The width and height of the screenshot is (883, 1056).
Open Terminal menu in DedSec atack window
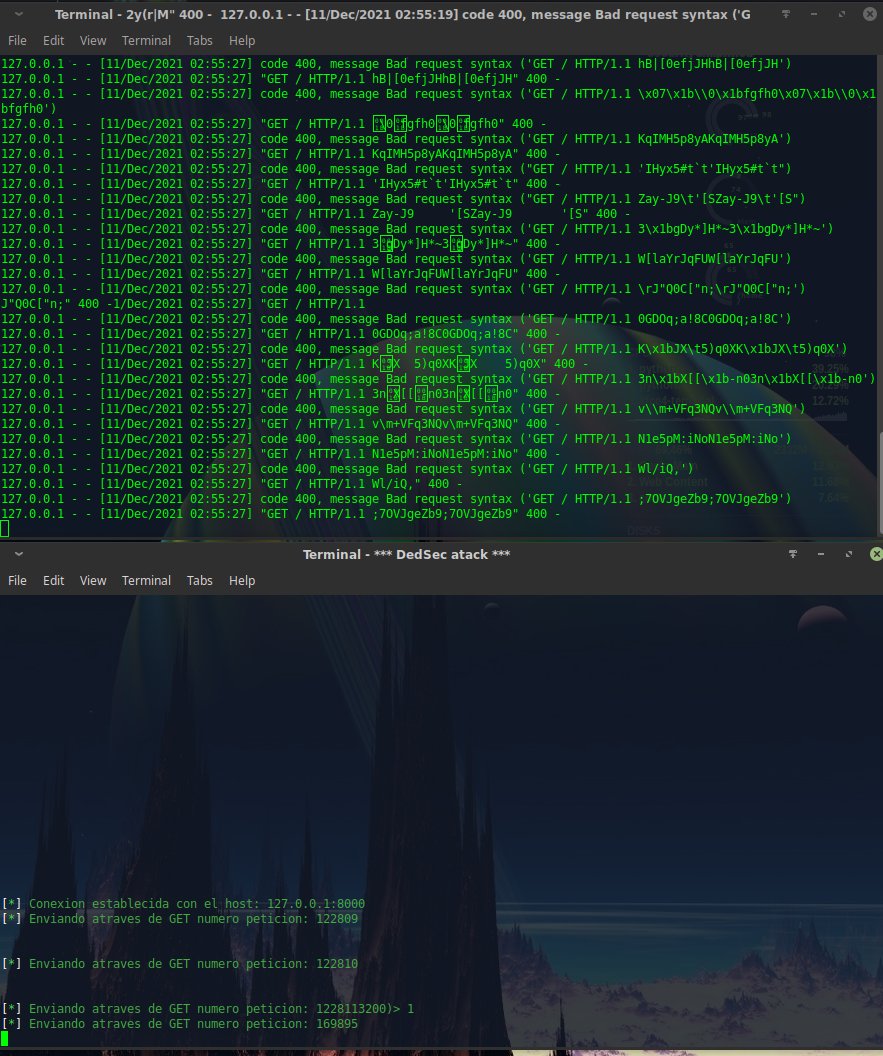146,581
